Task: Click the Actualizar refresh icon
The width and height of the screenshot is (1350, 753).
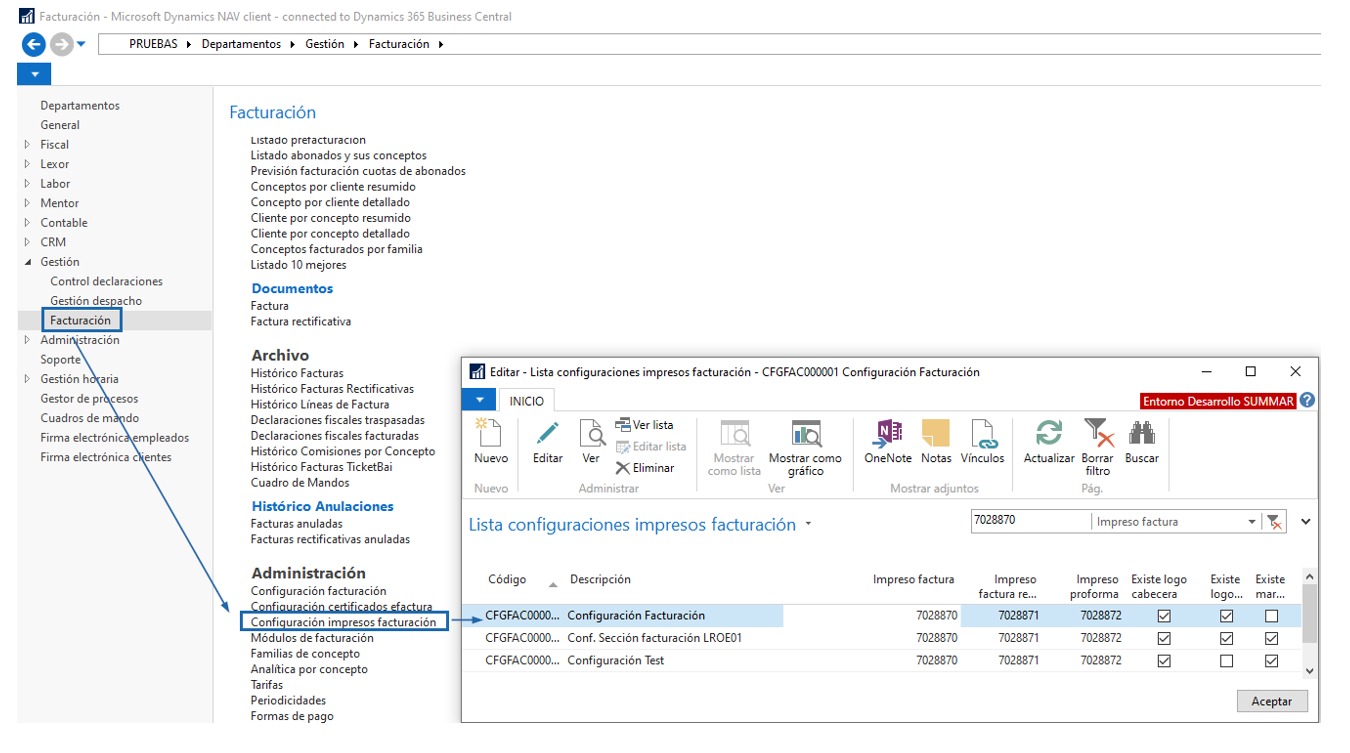Action: pyautogui.click(x=1048, y=435)
